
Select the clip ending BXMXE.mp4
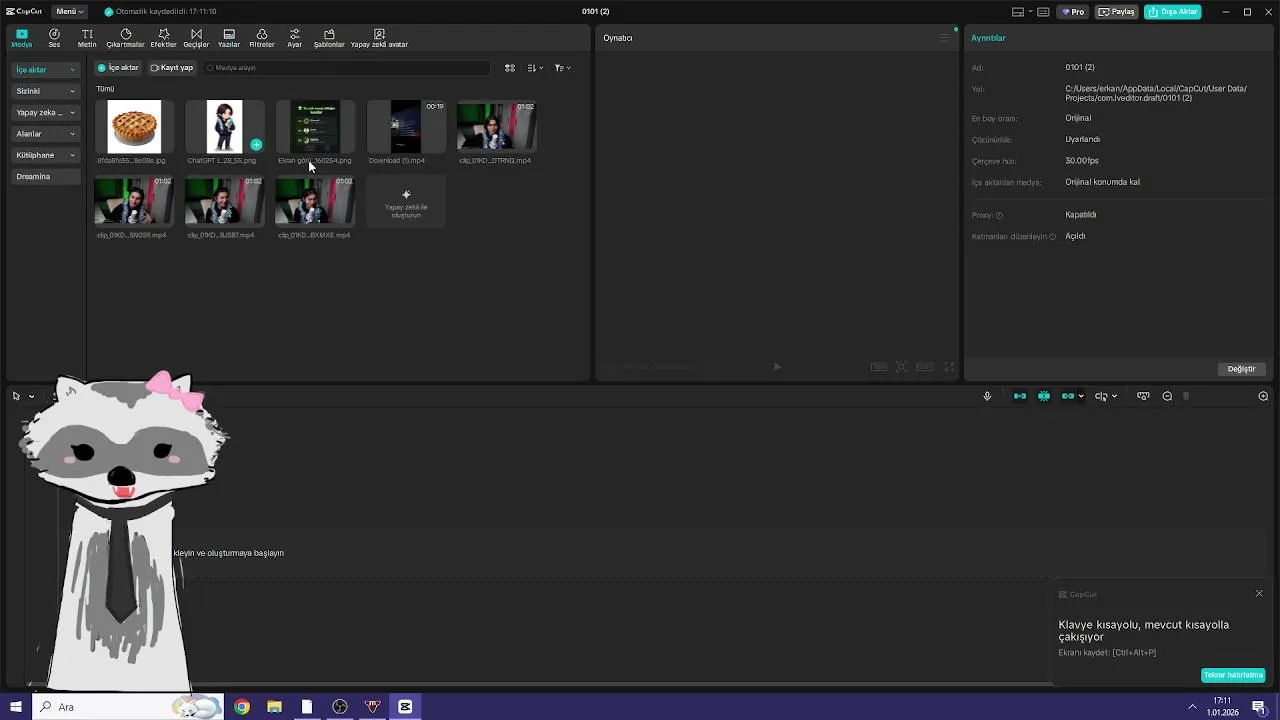point(315,201)
